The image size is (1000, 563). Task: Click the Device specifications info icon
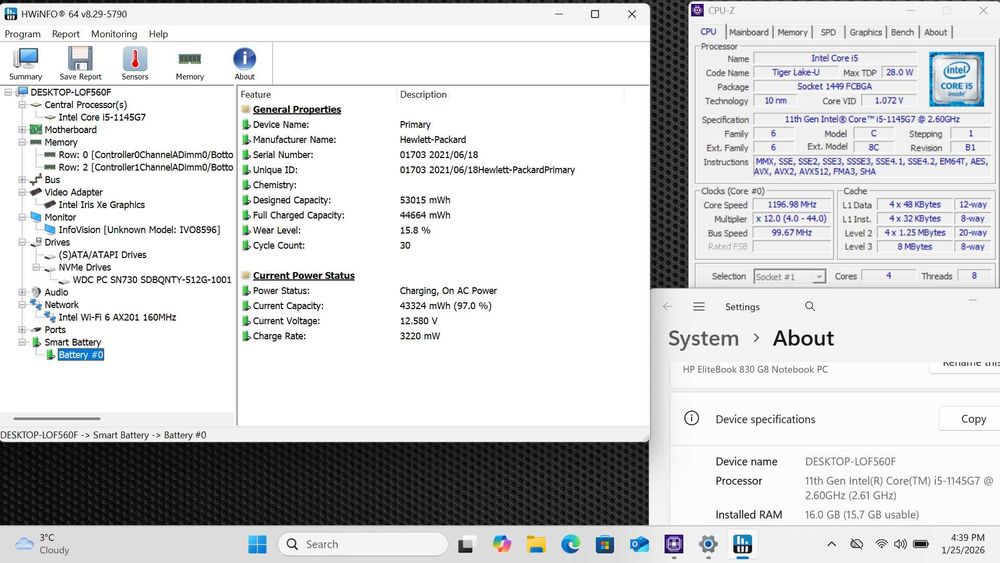click(x=691, y=418)
